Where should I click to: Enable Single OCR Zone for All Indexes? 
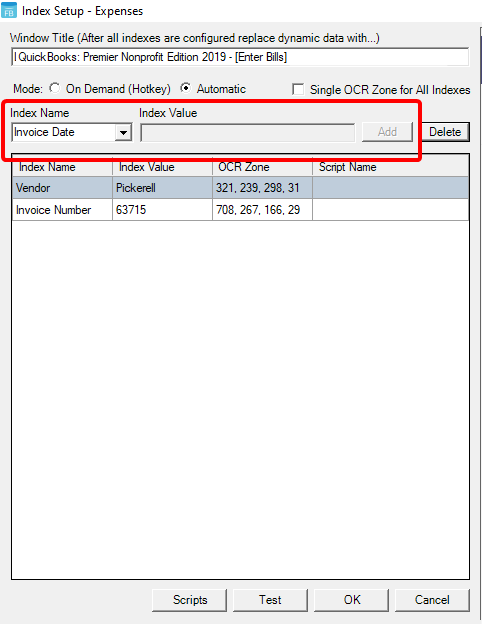click(x=298, y=89)
